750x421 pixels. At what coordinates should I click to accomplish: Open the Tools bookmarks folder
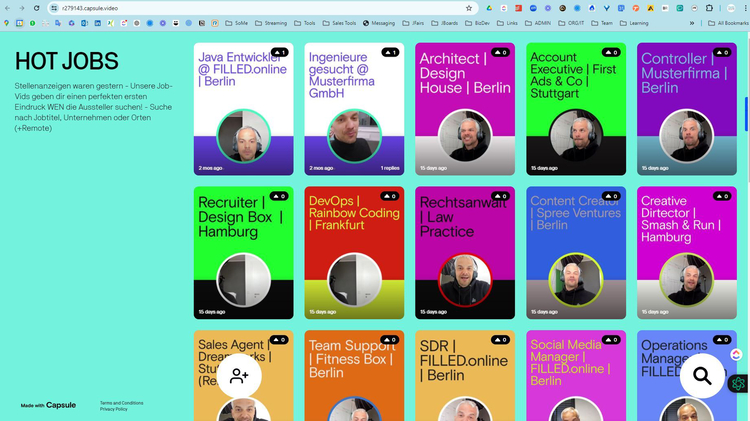[305, 23]
